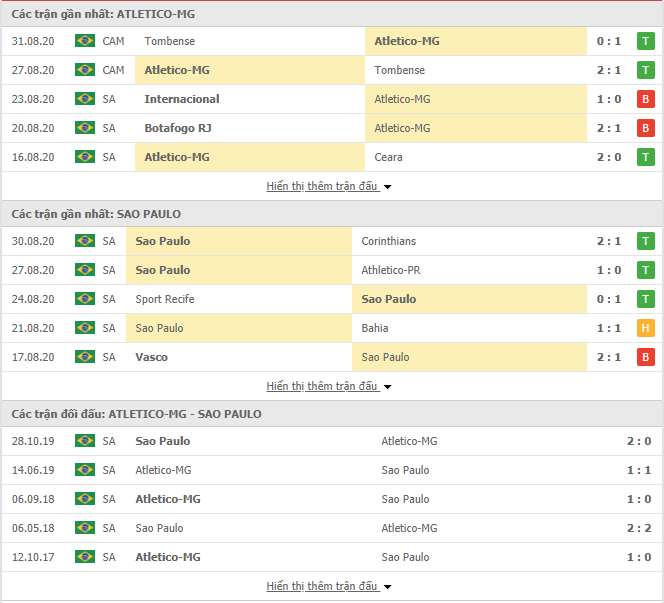This screenshot has height=603, width=664.
Task: Click the Brazil flag on the Corinthians row
Action: pyautogui.click(x=85, y=241)
